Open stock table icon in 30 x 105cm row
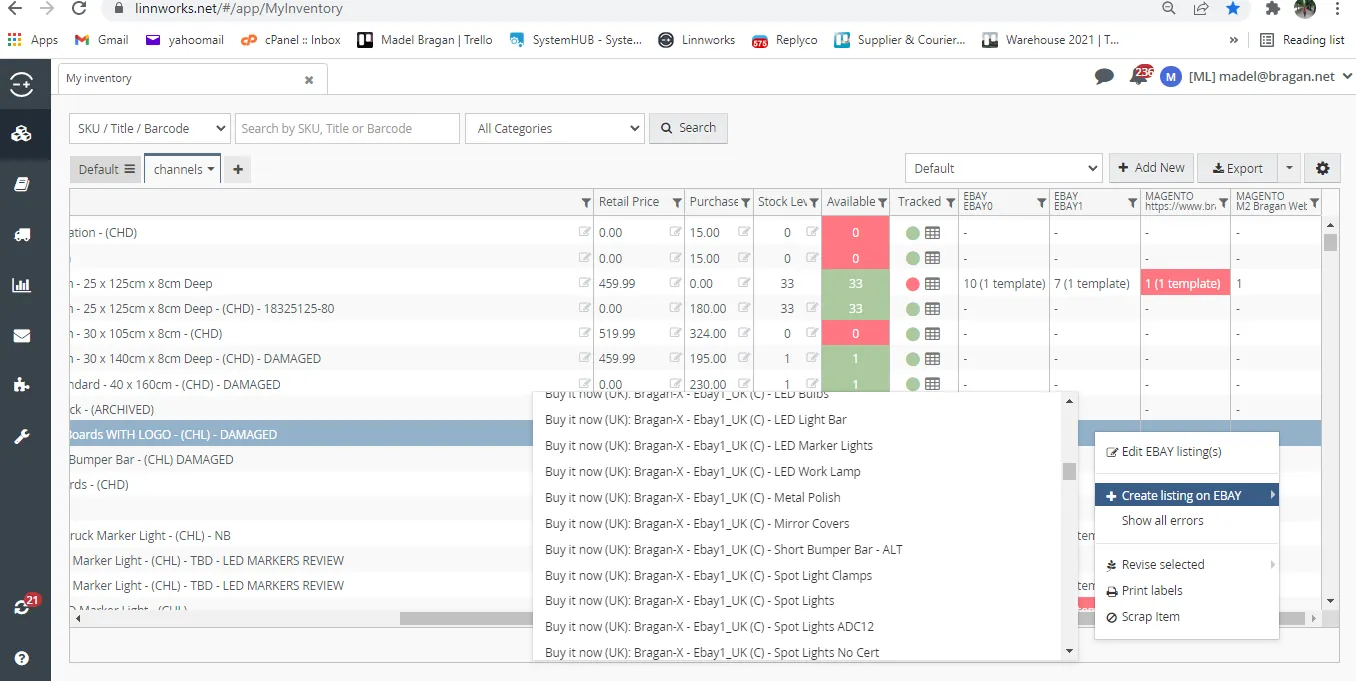 tap(932, 334)
